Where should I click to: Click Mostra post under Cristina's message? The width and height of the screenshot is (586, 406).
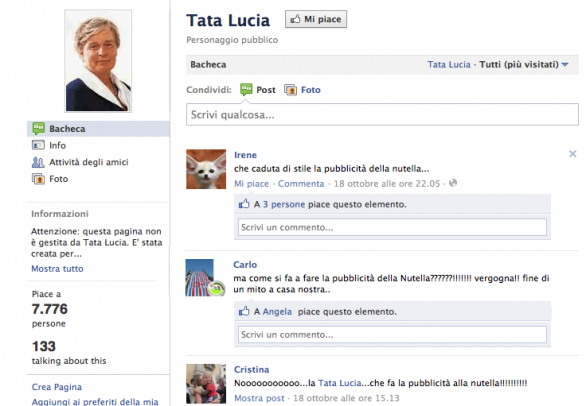click(259, 399)
